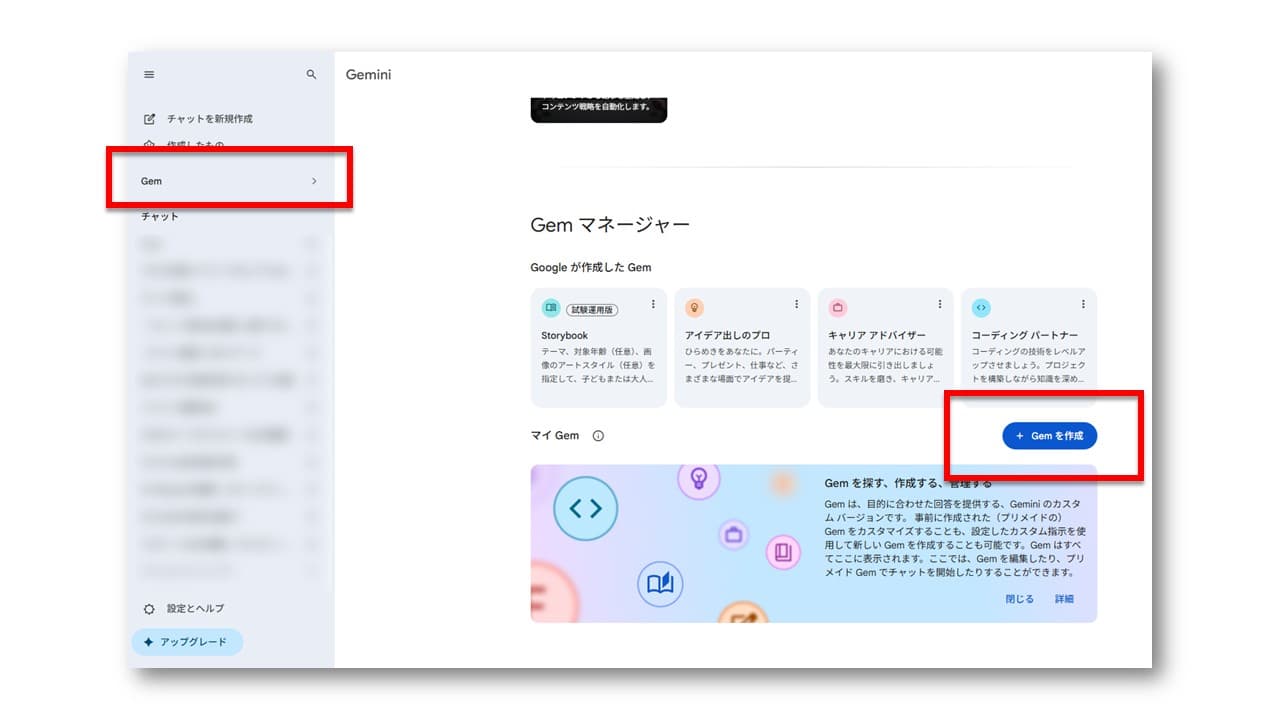Image resolution: width=1280 pixels, height=720 pixels.
Task: Select Gem in the sidebar menu
Action: (x=152, y=181)
